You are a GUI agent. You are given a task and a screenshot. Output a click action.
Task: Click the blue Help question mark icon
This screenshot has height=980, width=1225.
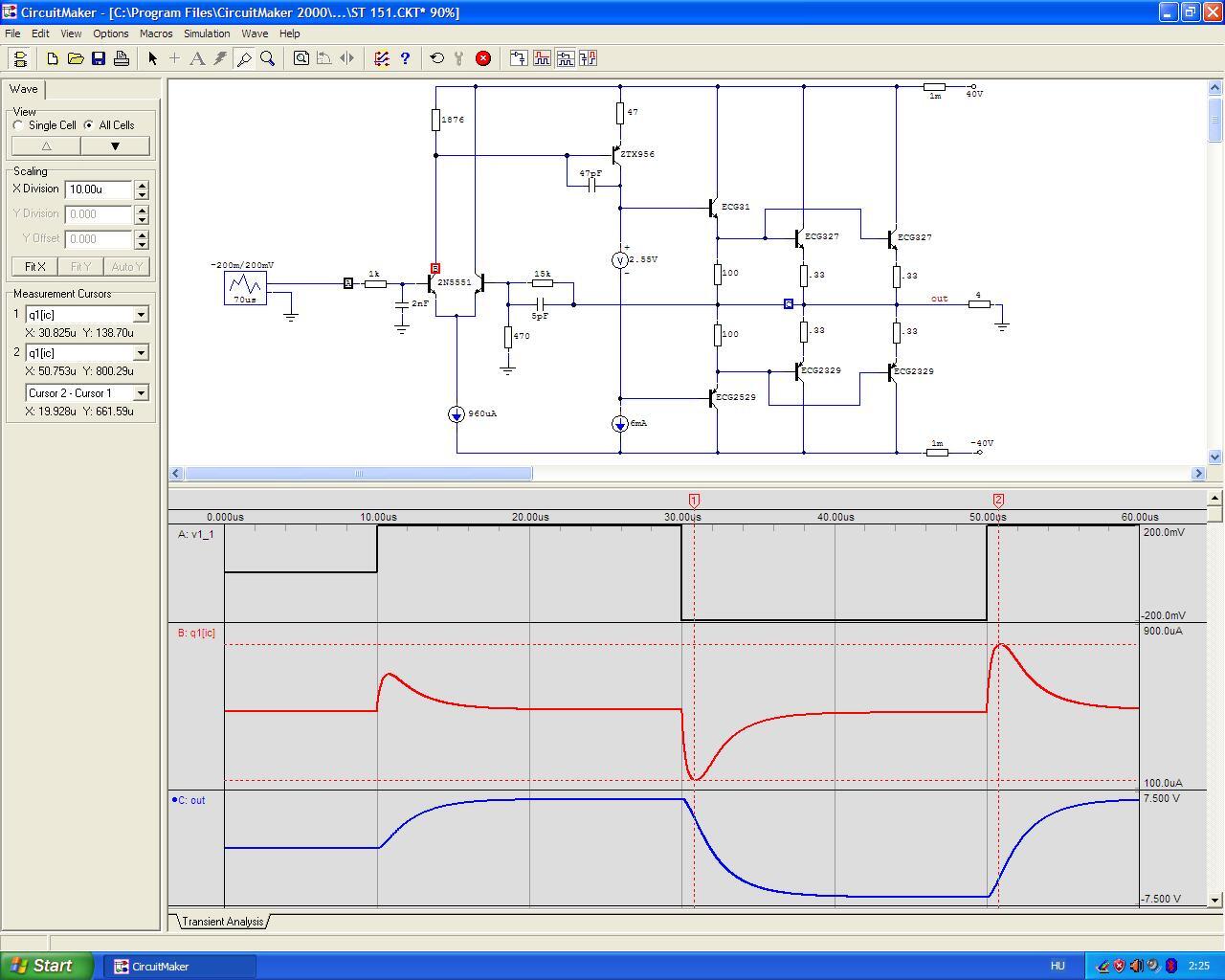(x=405, y=58)
